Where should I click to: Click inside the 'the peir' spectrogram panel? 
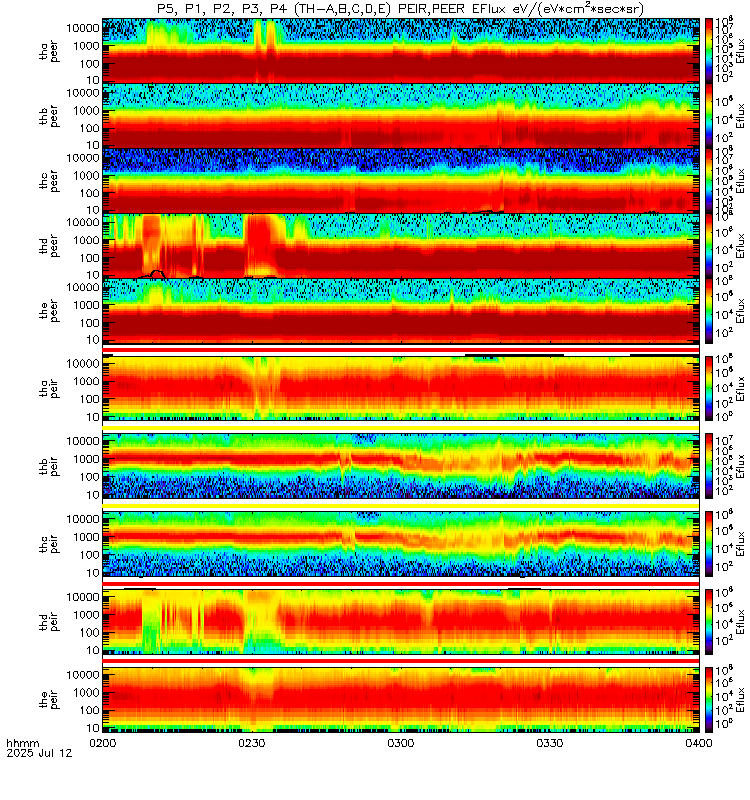point(401,699)
